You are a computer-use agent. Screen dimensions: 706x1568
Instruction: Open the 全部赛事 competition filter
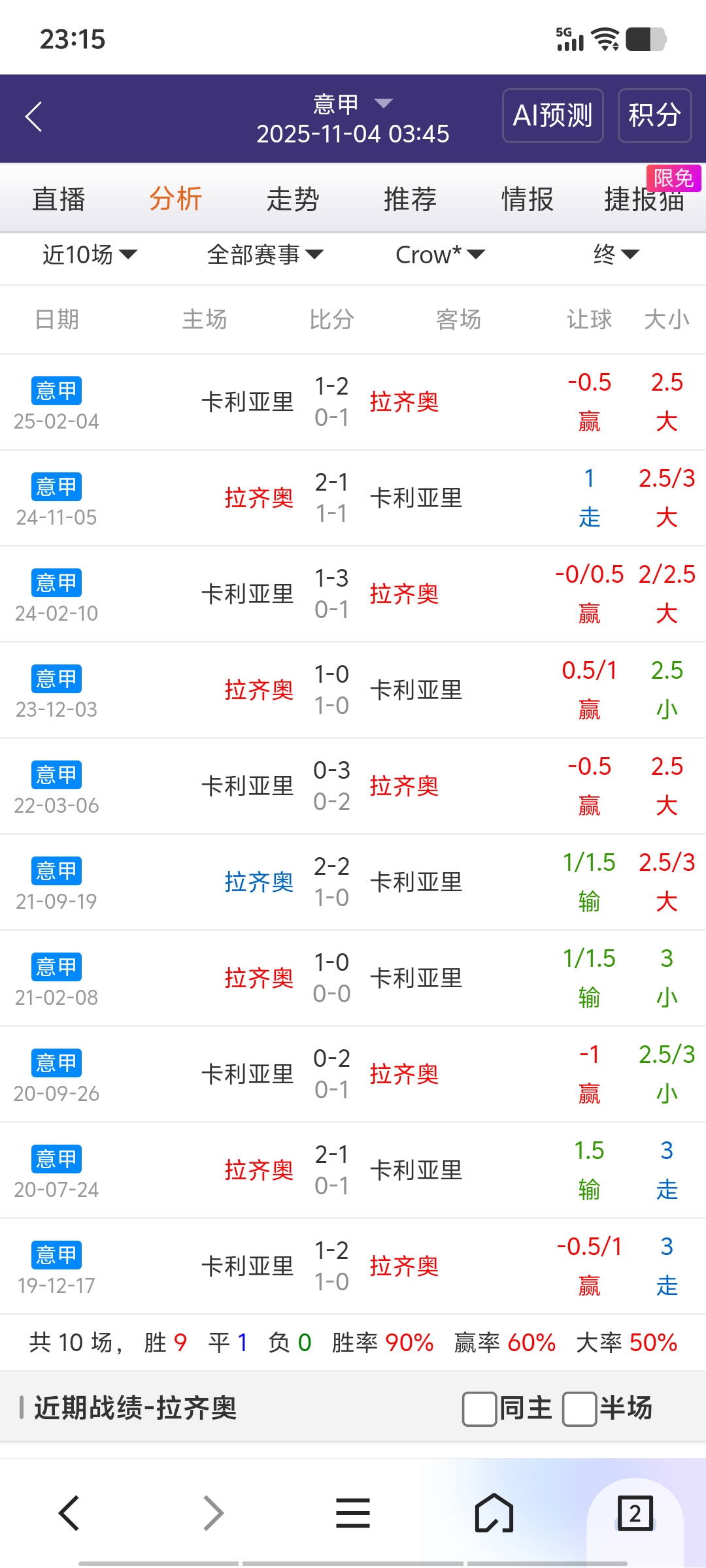click(x=265, y=254)
